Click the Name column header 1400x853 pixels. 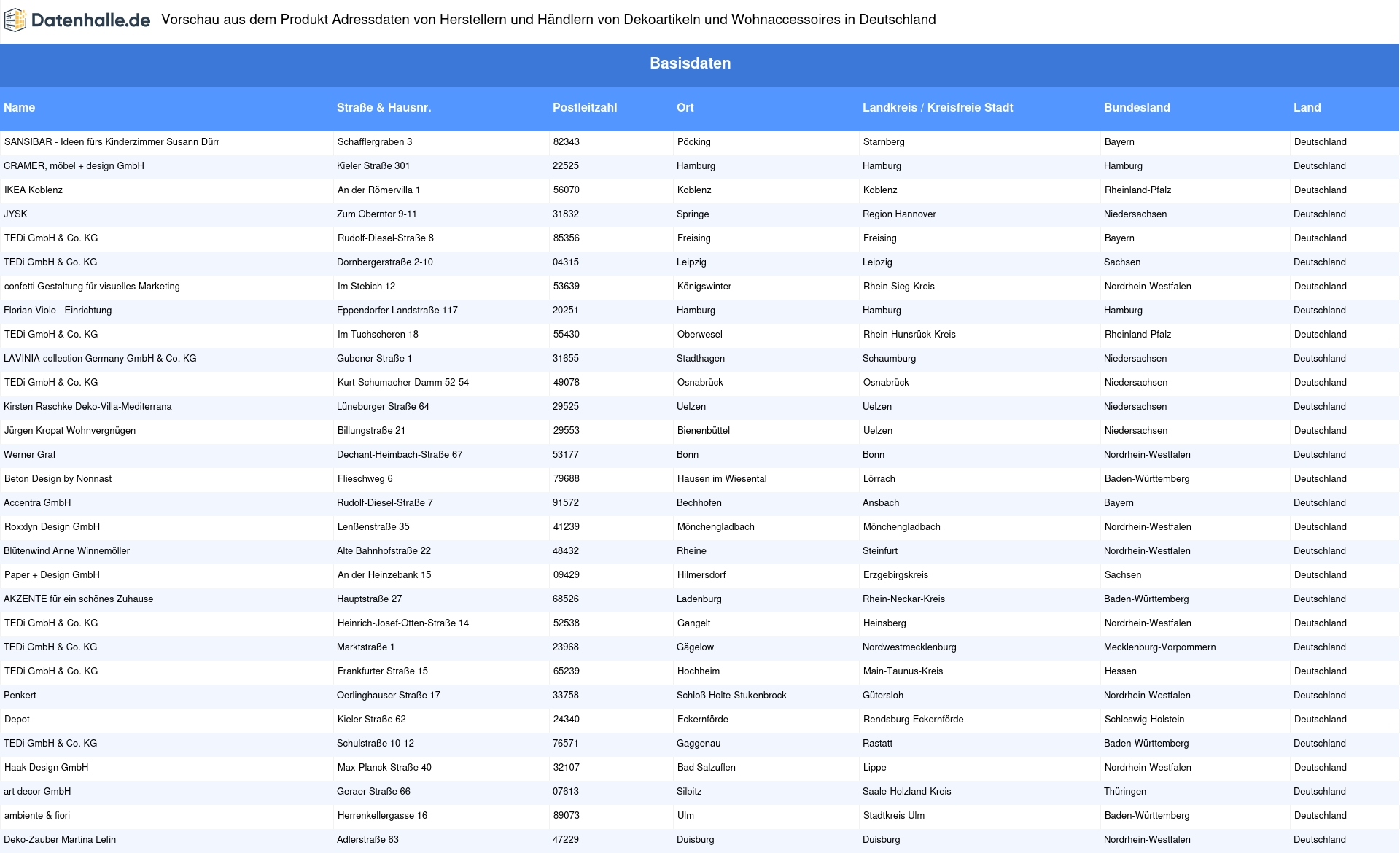tap(19, 107)
